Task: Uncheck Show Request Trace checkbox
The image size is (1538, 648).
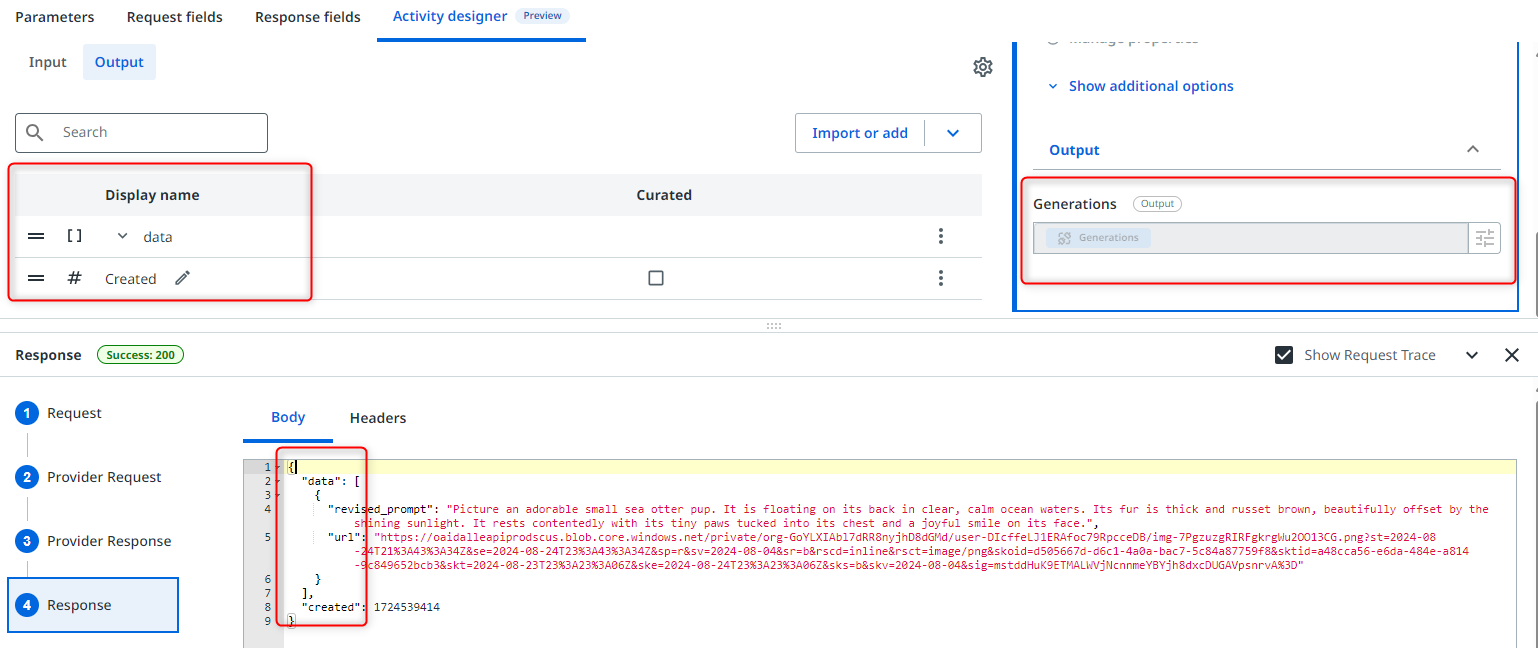Action: point(1284,355)
